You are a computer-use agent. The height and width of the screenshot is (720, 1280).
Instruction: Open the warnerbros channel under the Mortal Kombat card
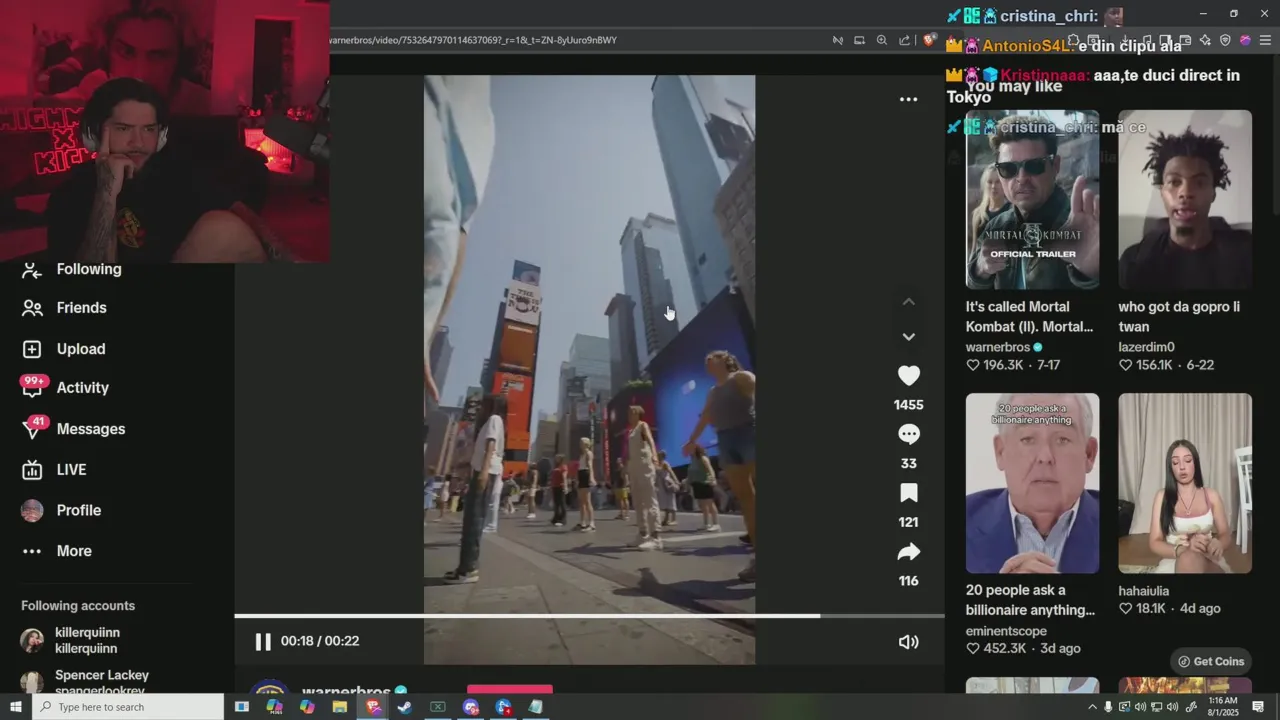(998, 347)
